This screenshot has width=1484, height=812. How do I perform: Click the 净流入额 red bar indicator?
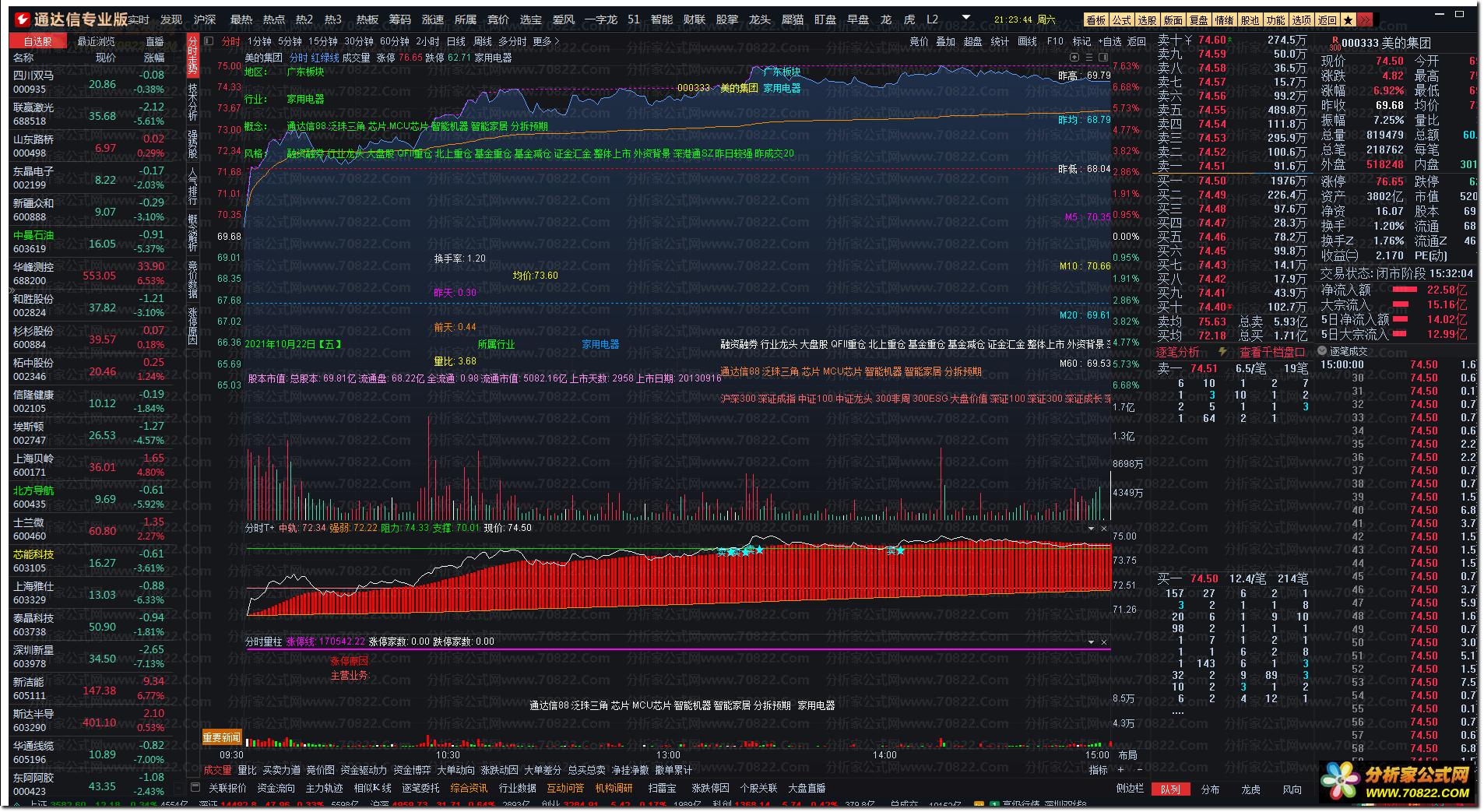tap(1405, 290)
